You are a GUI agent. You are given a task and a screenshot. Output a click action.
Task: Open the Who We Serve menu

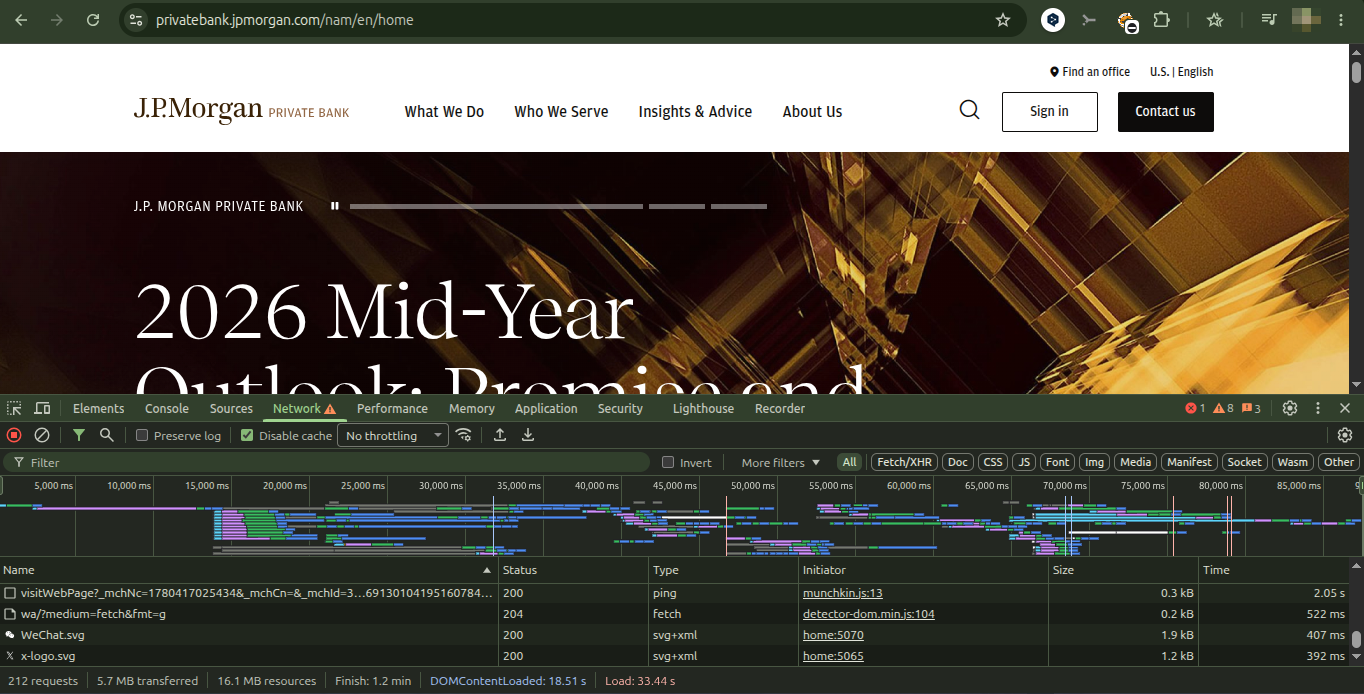coord(561,112)
